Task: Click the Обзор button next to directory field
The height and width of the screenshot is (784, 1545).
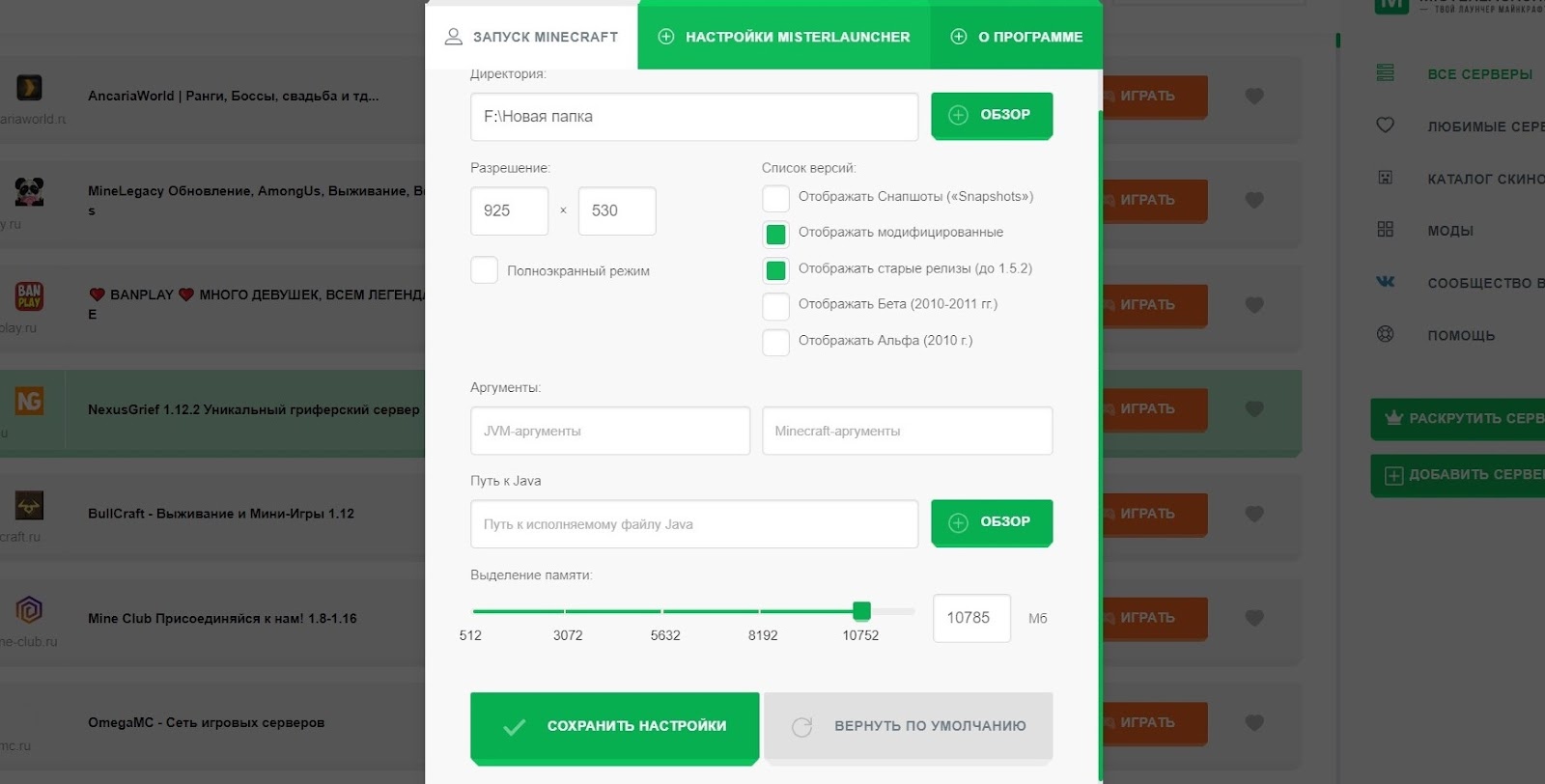Action: point(992,115)
